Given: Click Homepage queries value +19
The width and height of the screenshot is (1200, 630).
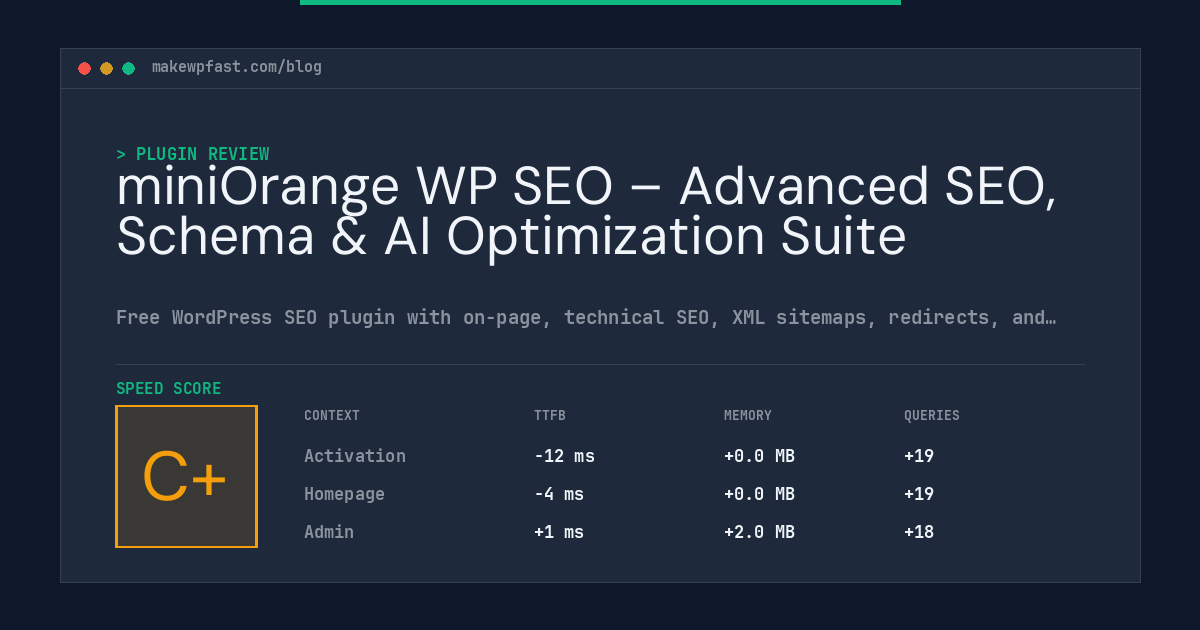Looking at the screenshot, I should tap(919, 494).
